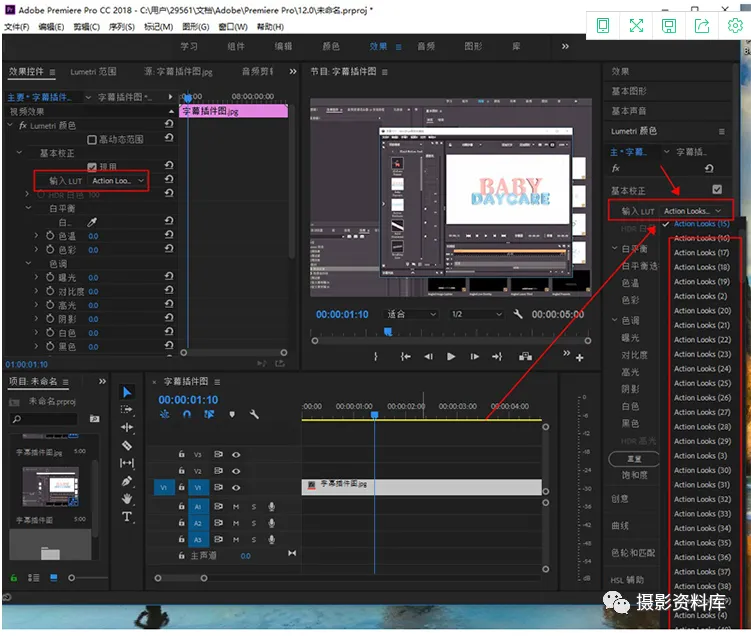Viewport: 751px width, 636px height.
Task: Open program monitor settings wrench
Action: 518,314
